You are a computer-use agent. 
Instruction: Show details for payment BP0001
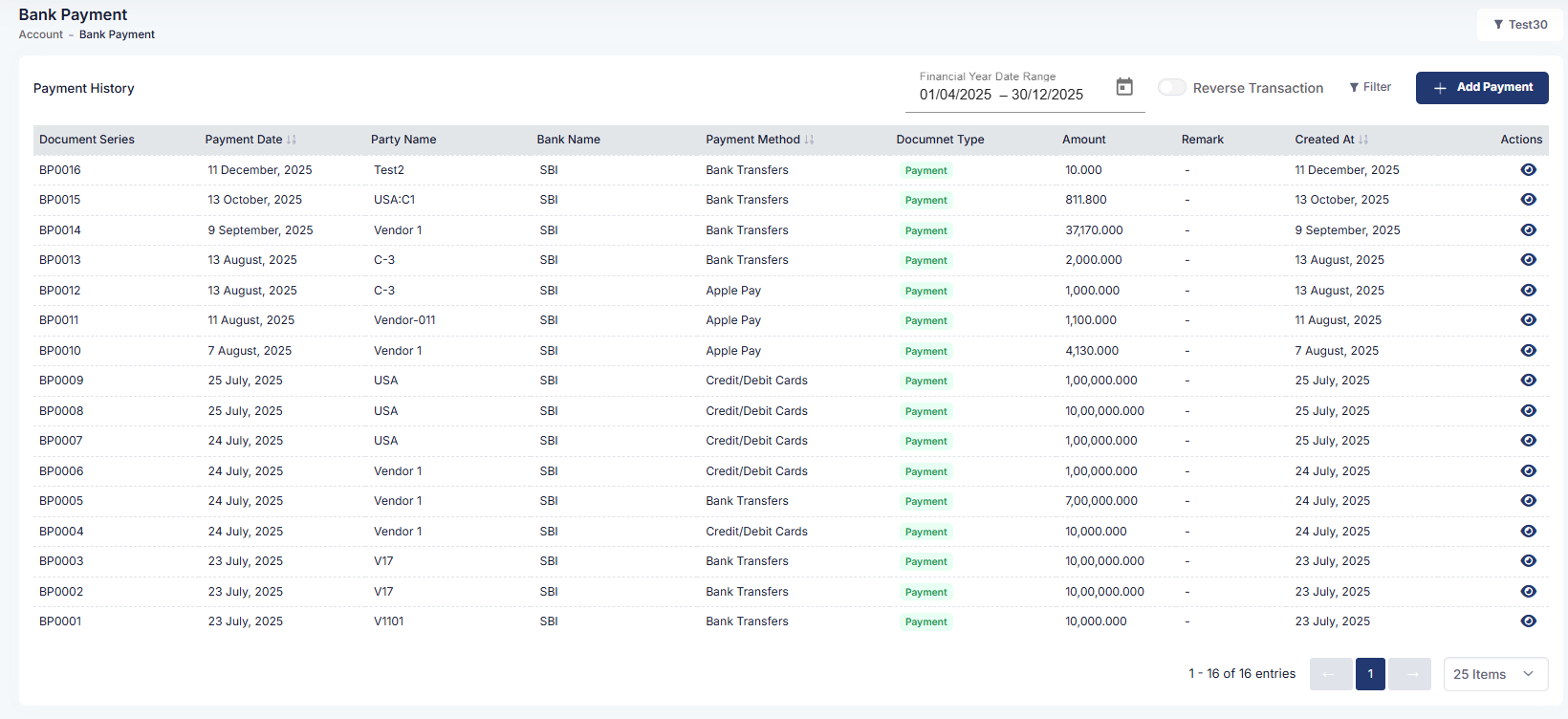coord(1528,621)
